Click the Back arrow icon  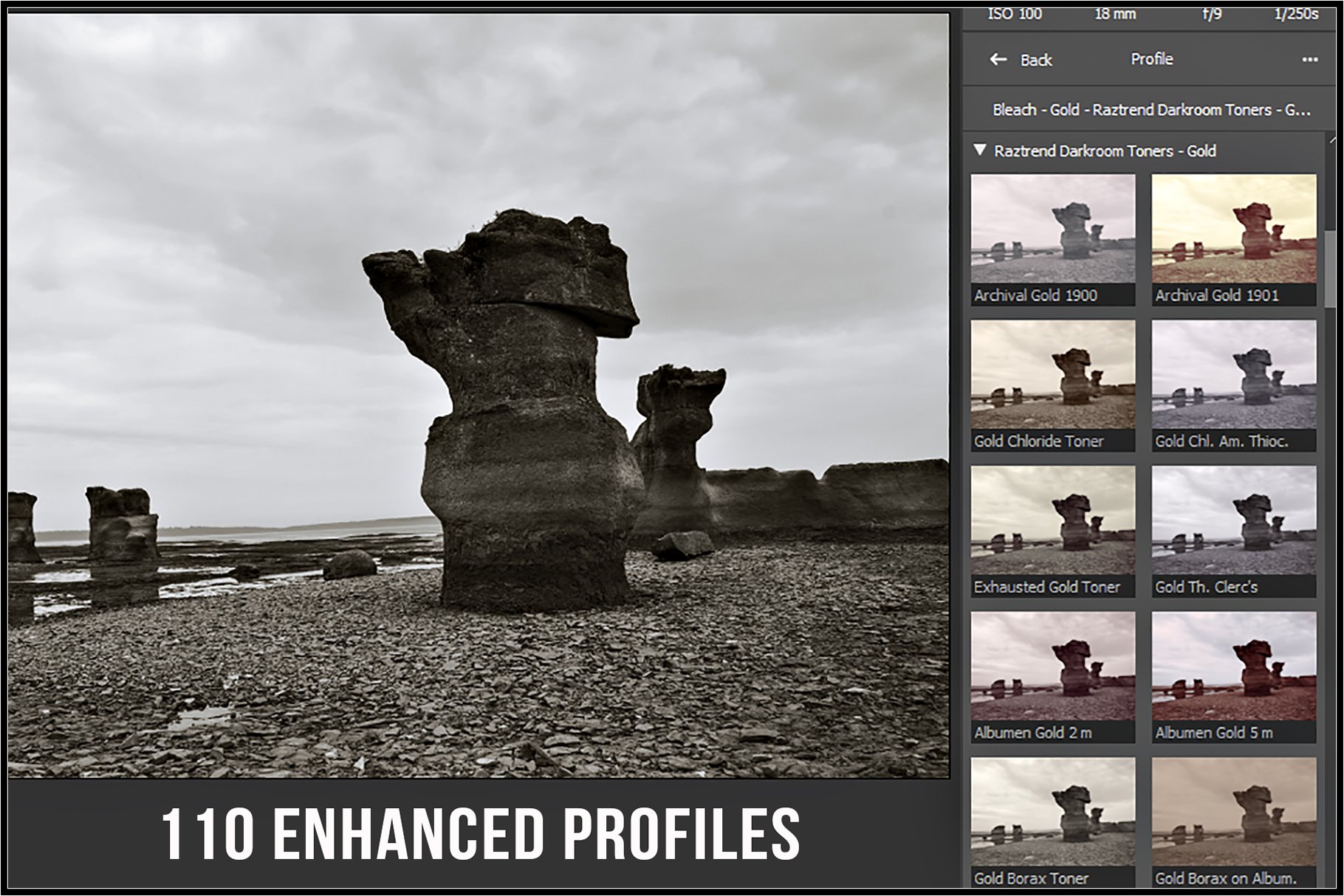(x=998, y=60)
